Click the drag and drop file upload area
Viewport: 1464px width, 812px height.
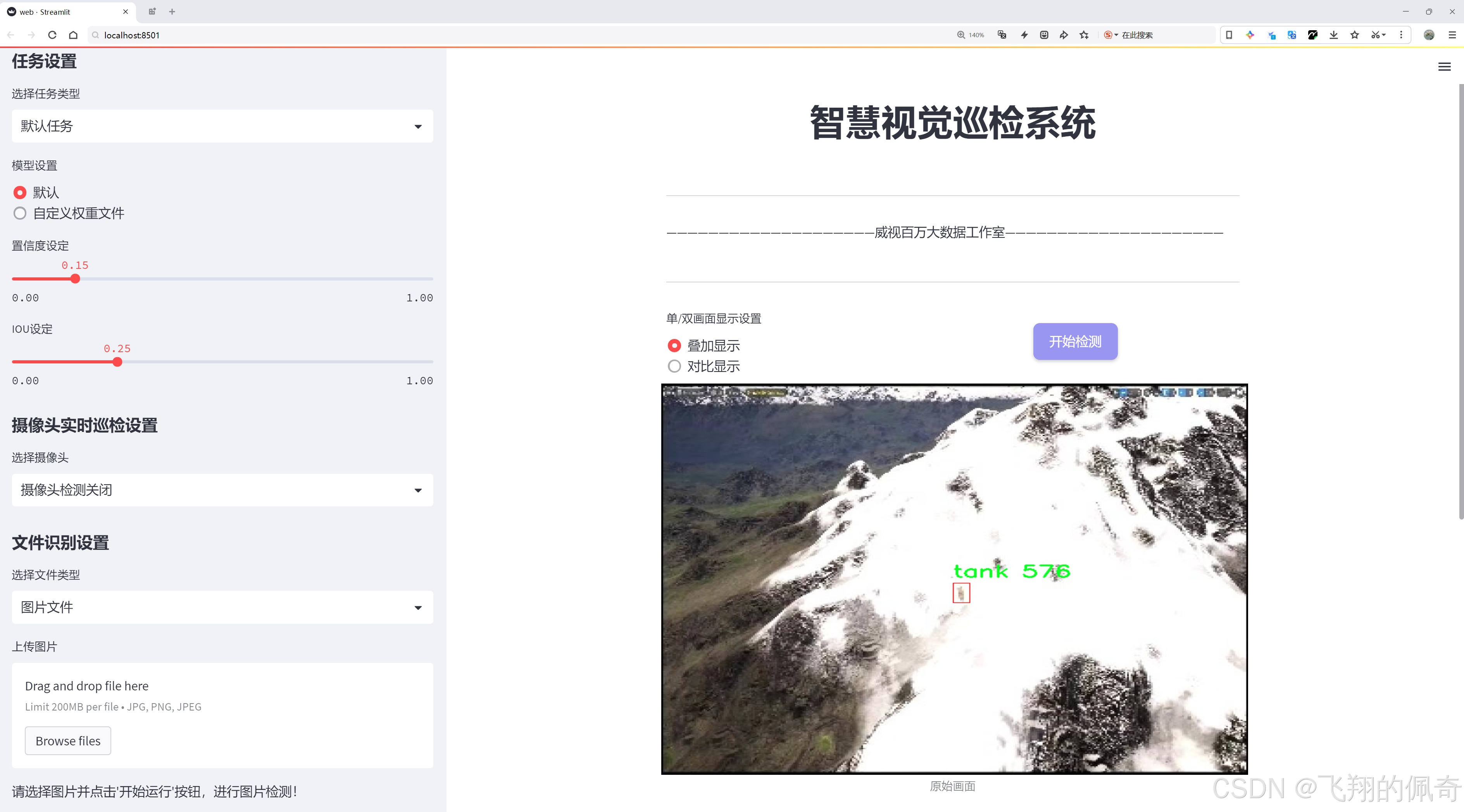[x=222, y=715]
